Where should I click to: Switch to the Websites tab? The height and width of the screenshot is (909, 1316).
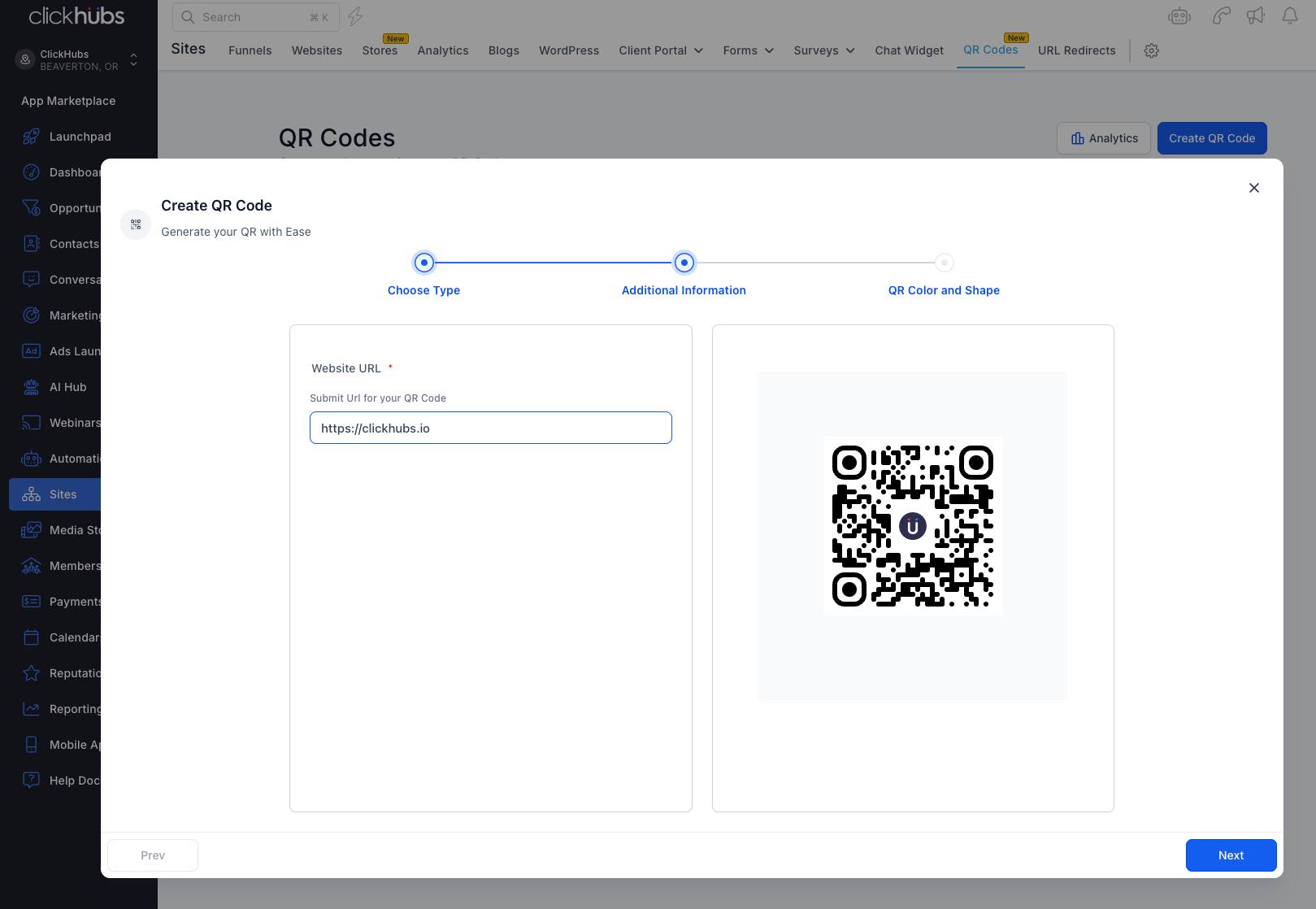click(317, 50)
